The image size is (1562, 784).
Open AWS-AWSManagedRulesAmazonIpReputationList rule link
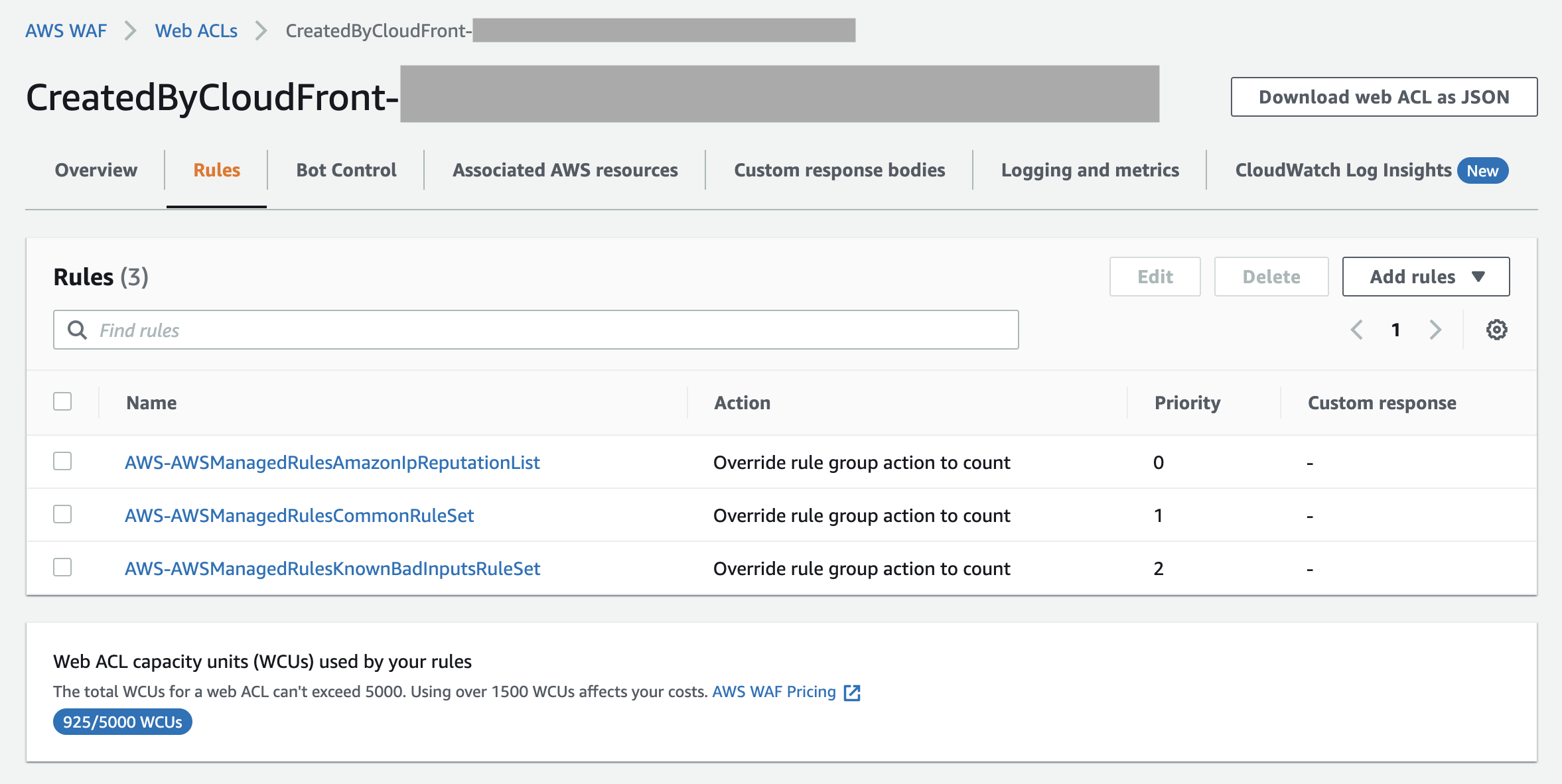pos(332,462)
